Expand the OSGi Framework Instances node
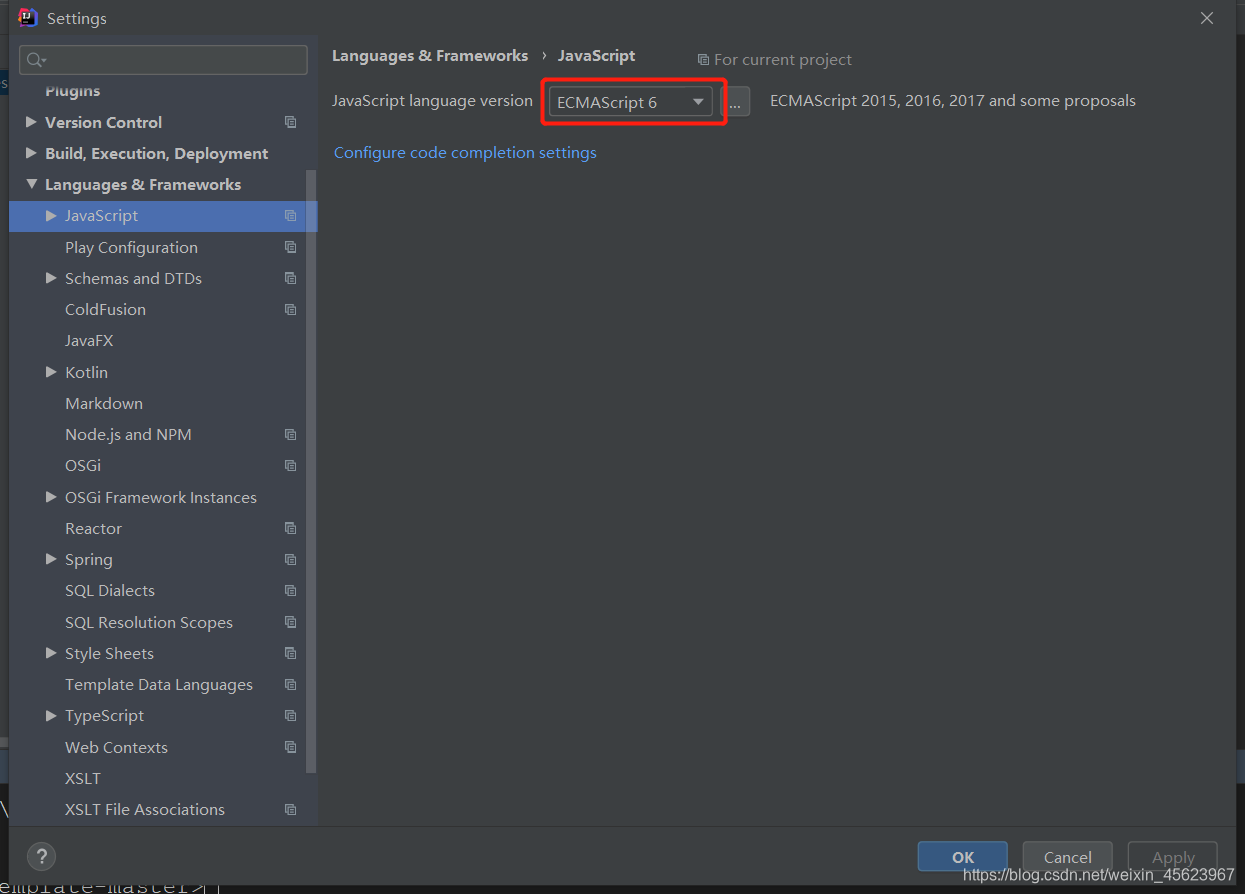1245x894 pixels. coord(52,497)
